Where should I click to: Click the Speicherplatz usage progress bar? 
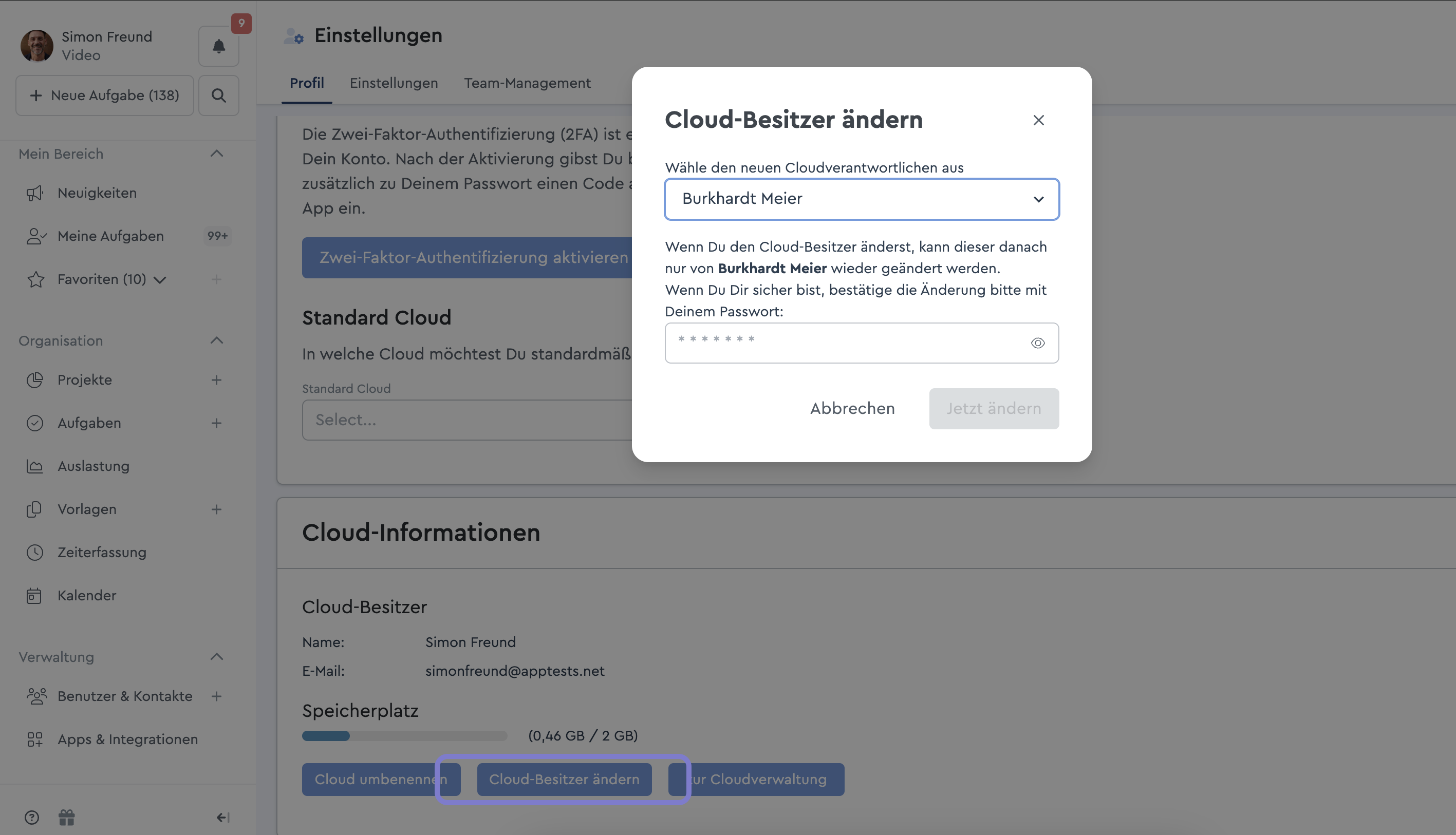[x=404, y=736]
